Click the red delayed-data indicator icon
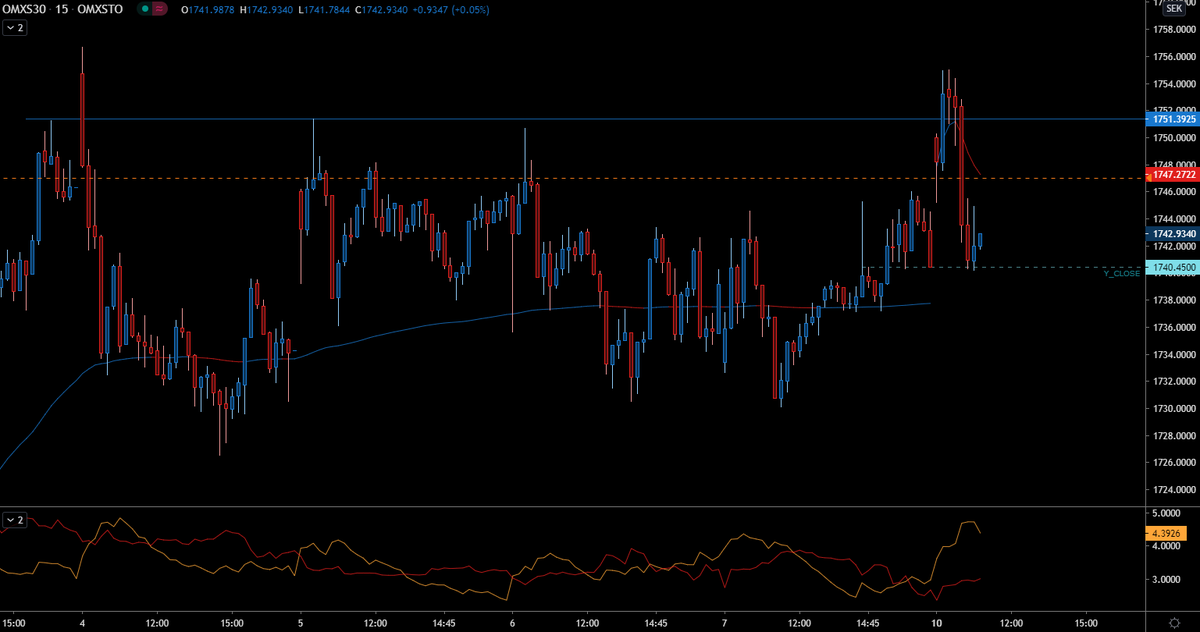The image size is (1200, 632). pos(159,9)
